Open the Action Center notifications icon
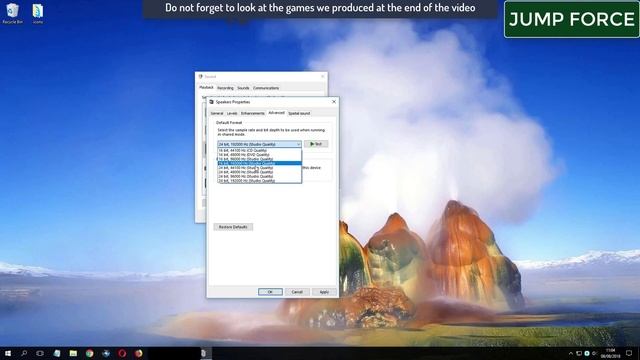Screen dimensions: 640x360 (629, 353)
